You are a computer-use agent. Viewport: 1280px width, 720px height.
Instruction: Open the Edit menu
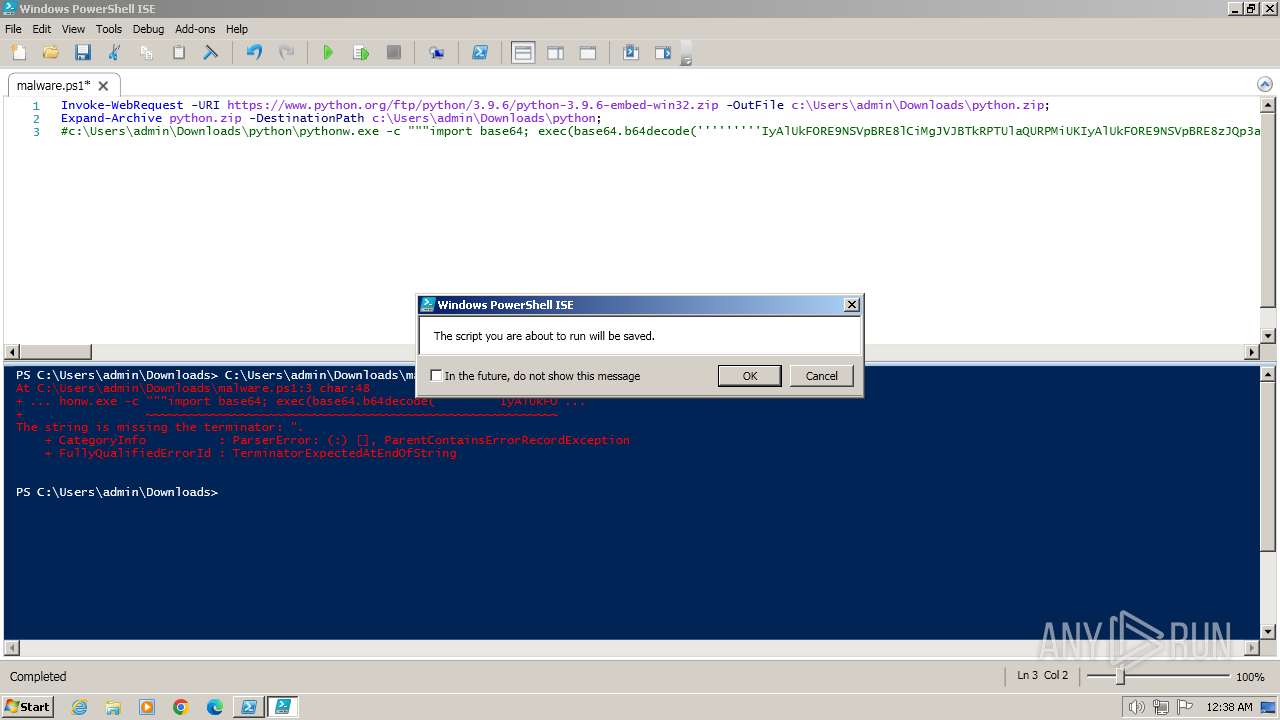tap(41, 29)
